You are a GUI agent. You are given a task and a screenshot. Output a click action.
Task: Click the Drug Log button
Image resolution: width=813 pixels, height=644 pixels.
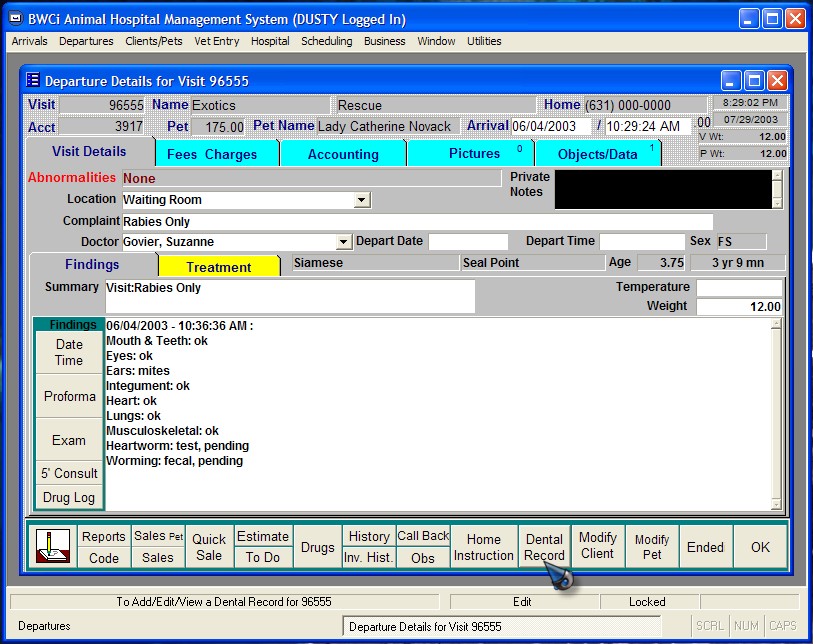click(69, 498)
